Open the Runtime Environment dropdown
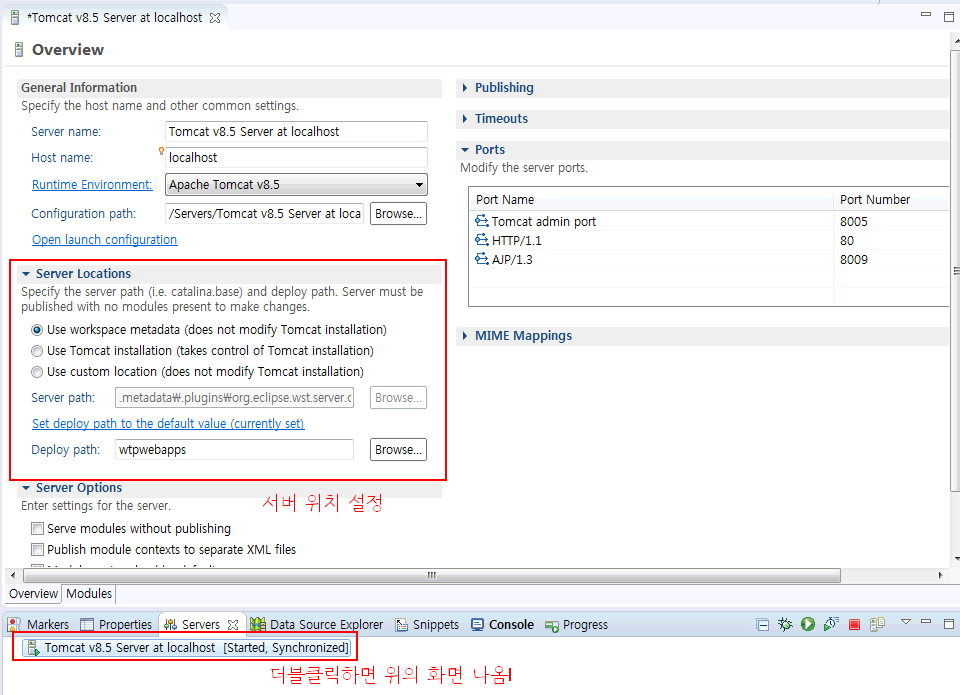 (x=296, y=184)
